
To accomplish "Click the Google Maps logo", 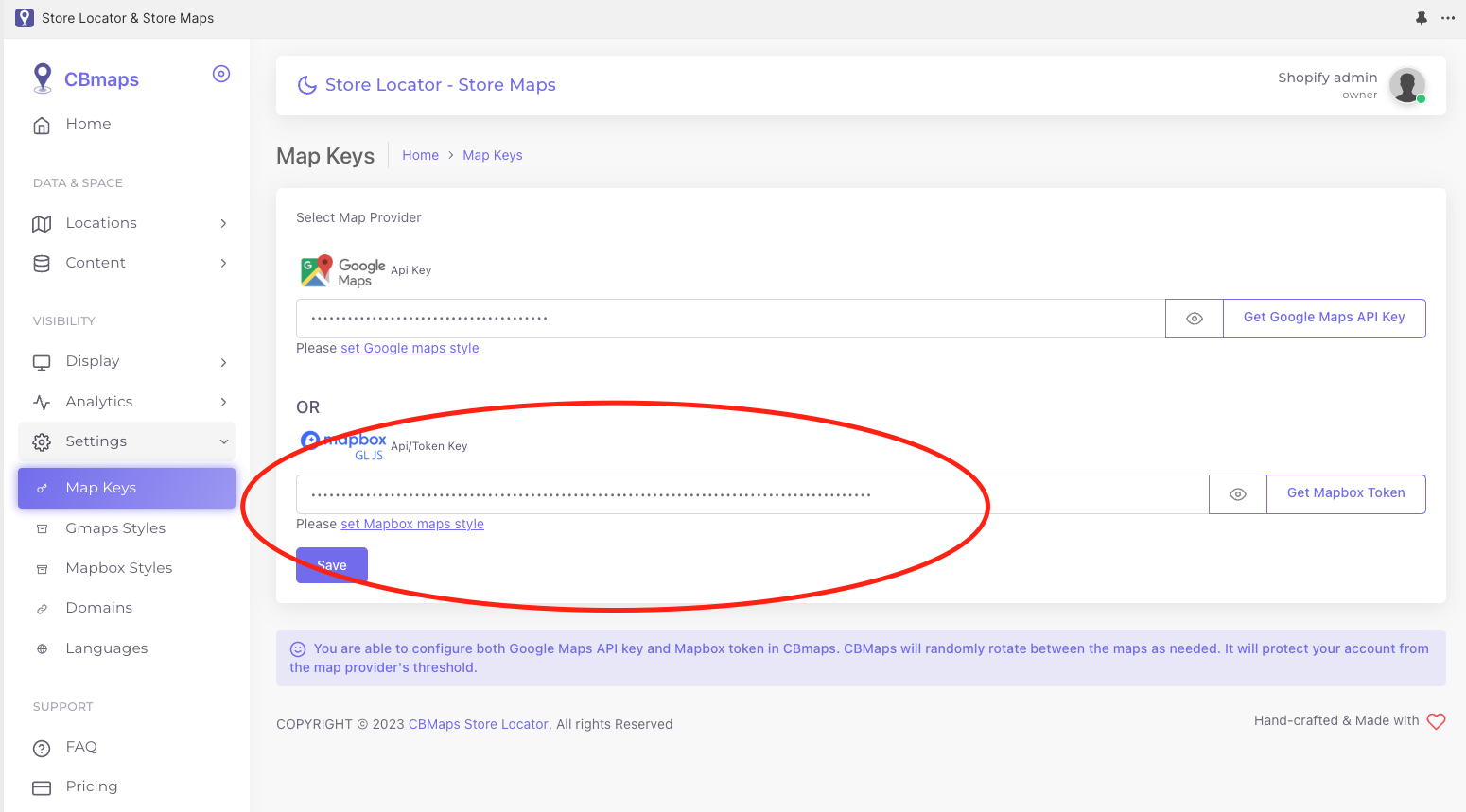I will (x=342, y=271).
